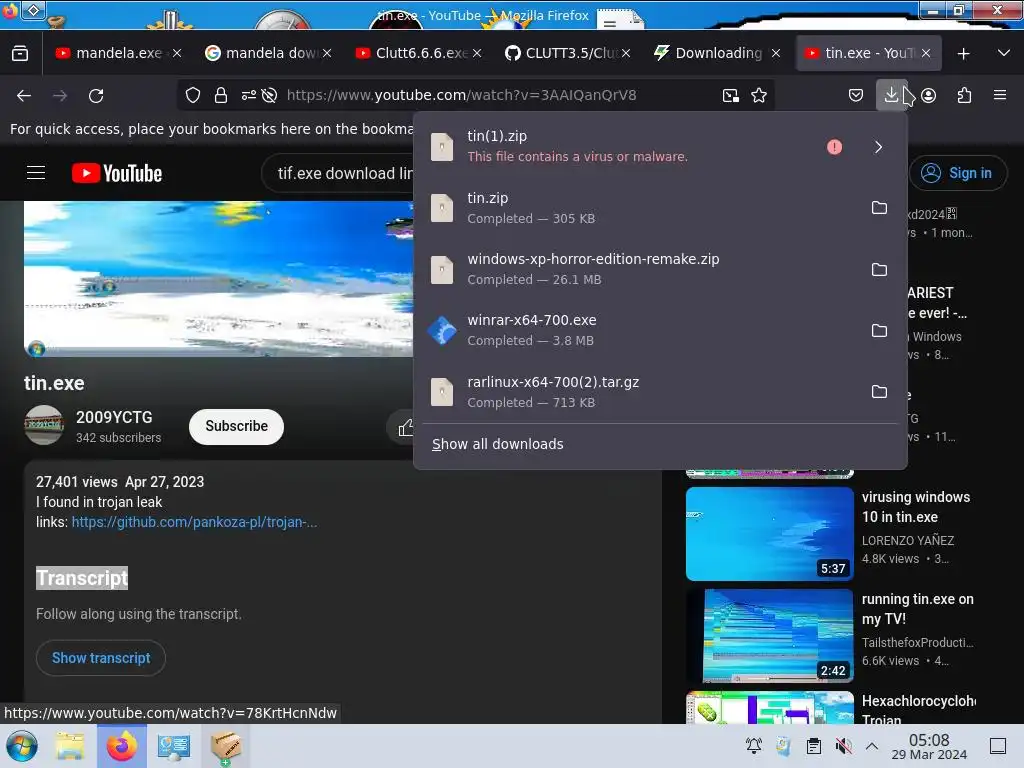Expand details for blocked tin(1).zip

(878, 147)
